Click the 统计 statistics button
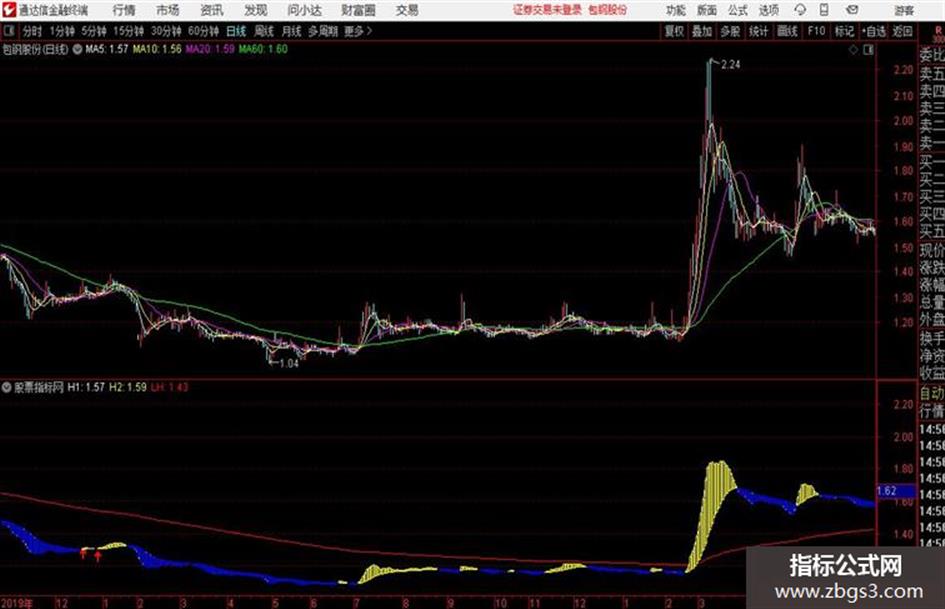This screenshot has height=609, width=945. pyautogui.click(x=758, y=31)
